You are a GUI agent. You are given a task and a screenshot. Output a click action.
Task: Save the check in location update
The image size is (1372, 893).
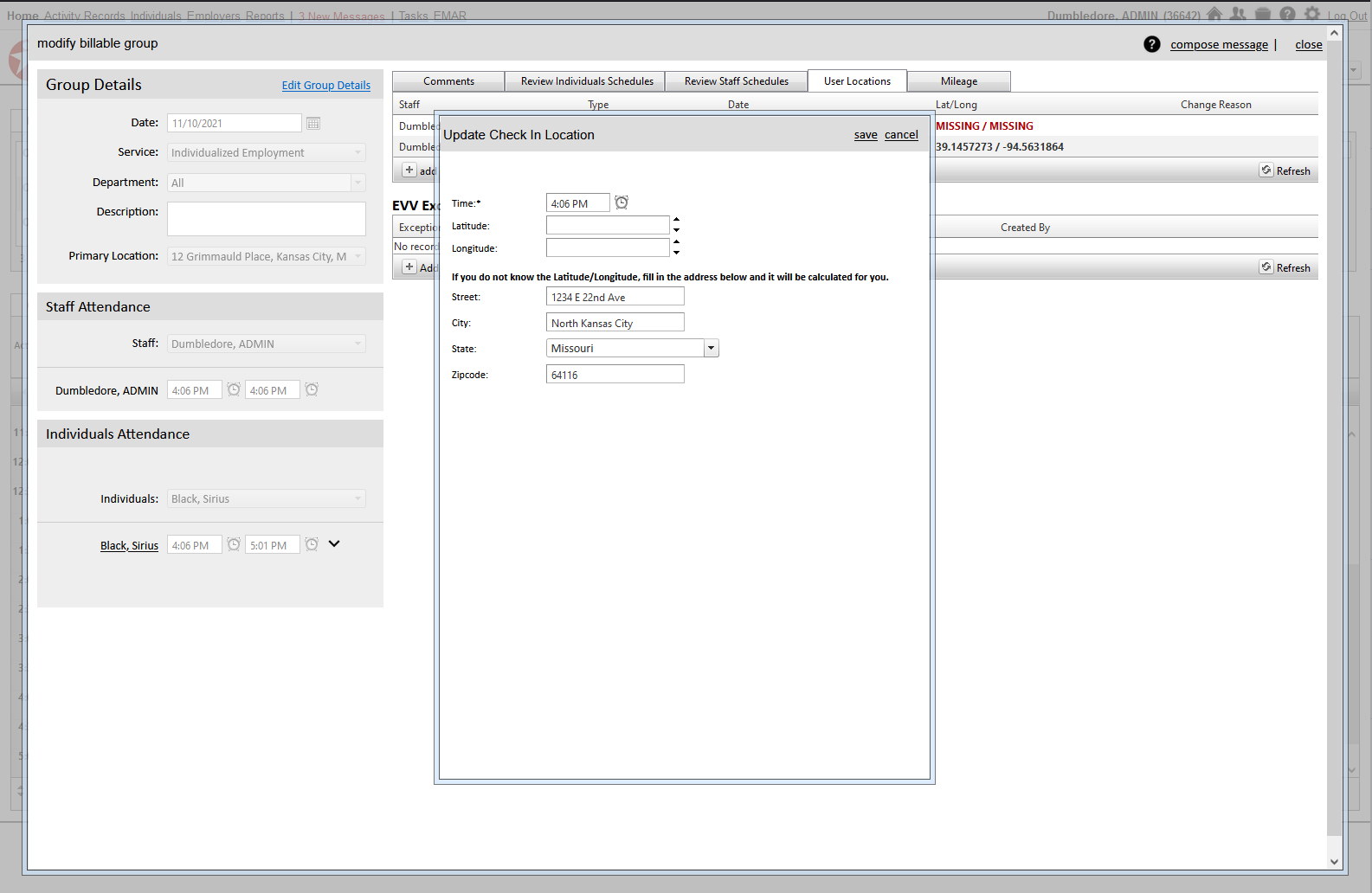pyautogui.click(x=865, y=135)
